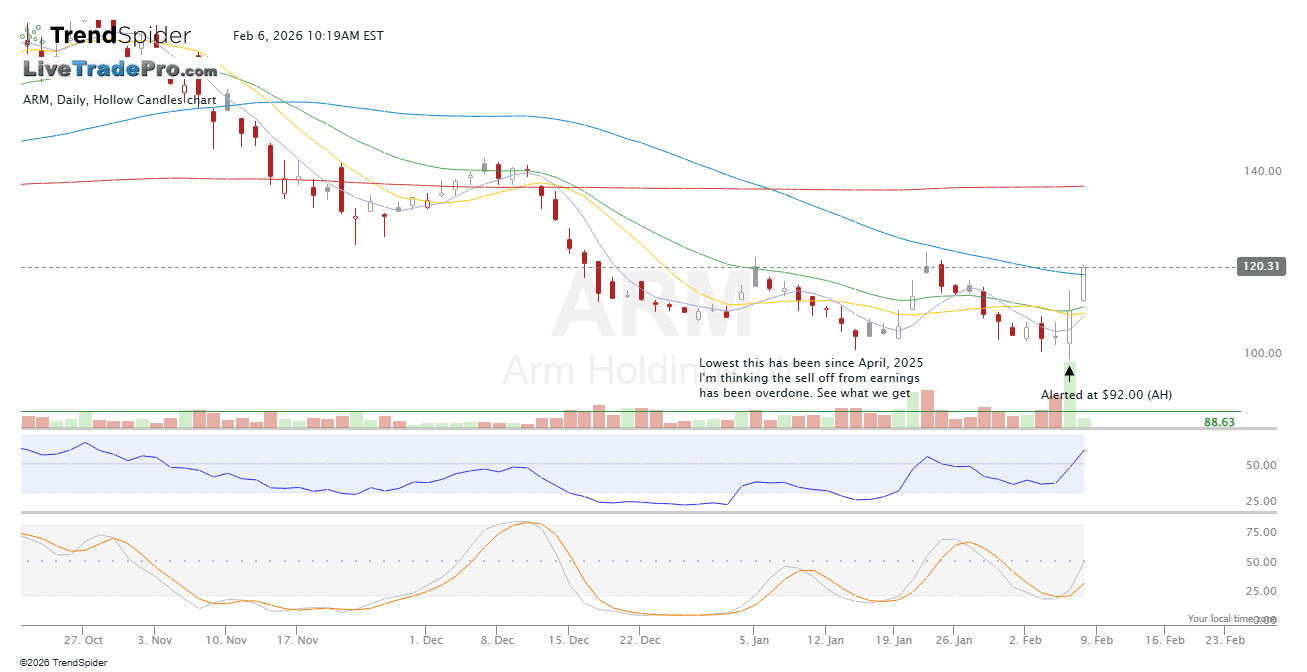Click the green 88.63 volume label
This screenshot has width=1307, height=672.
(x=1219, y=423)
